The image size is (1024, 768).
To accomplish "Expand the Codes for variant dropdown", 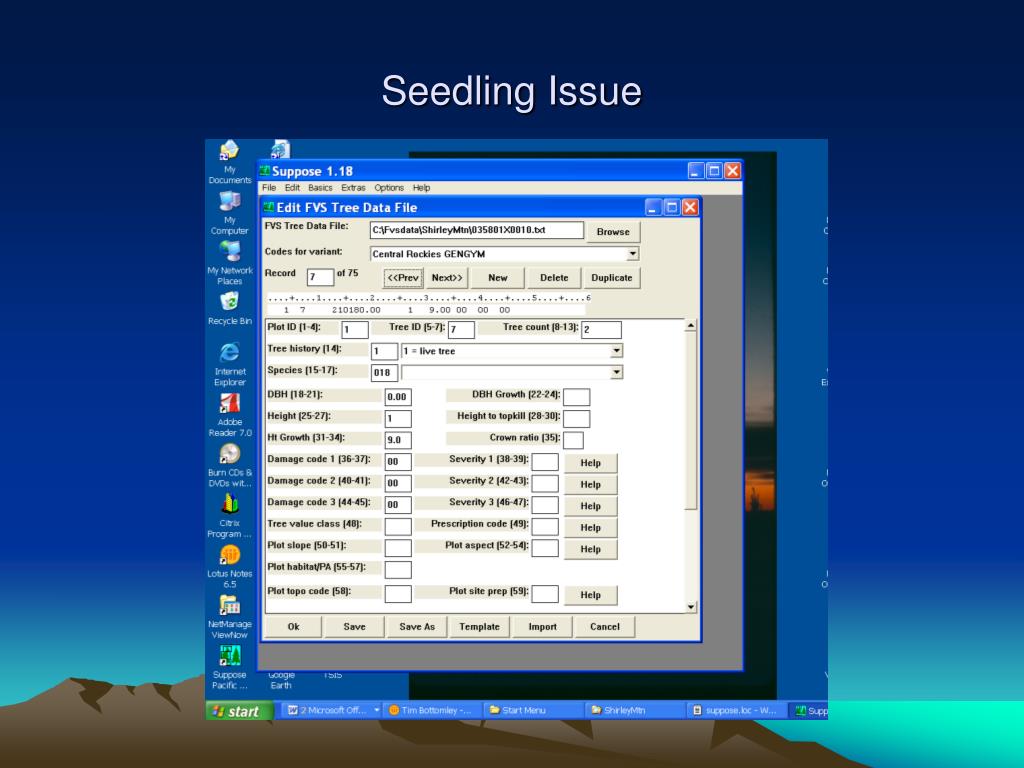I will (632, 254).
